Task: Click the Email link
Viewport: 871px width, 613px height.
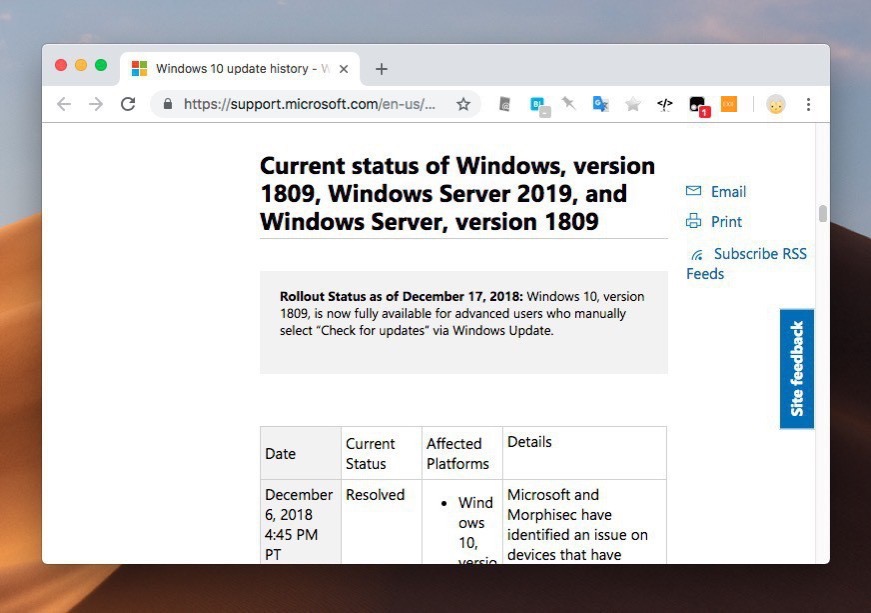Action: point(728,192)
